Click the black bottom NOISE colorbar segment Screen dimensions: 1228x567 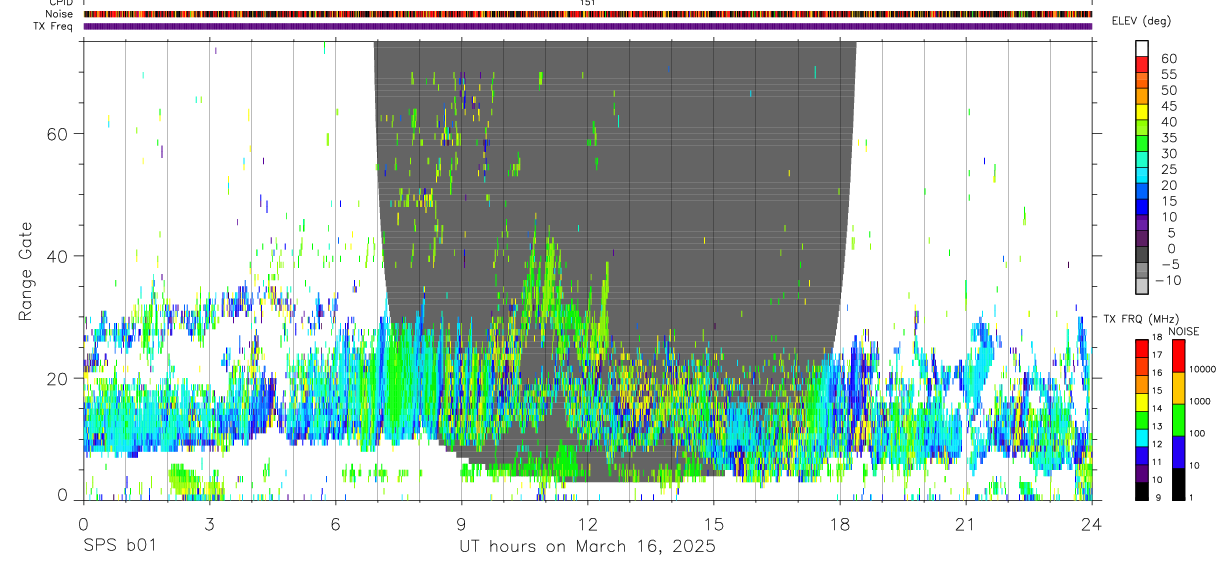pyautogui.click(x=1179, y=484)
